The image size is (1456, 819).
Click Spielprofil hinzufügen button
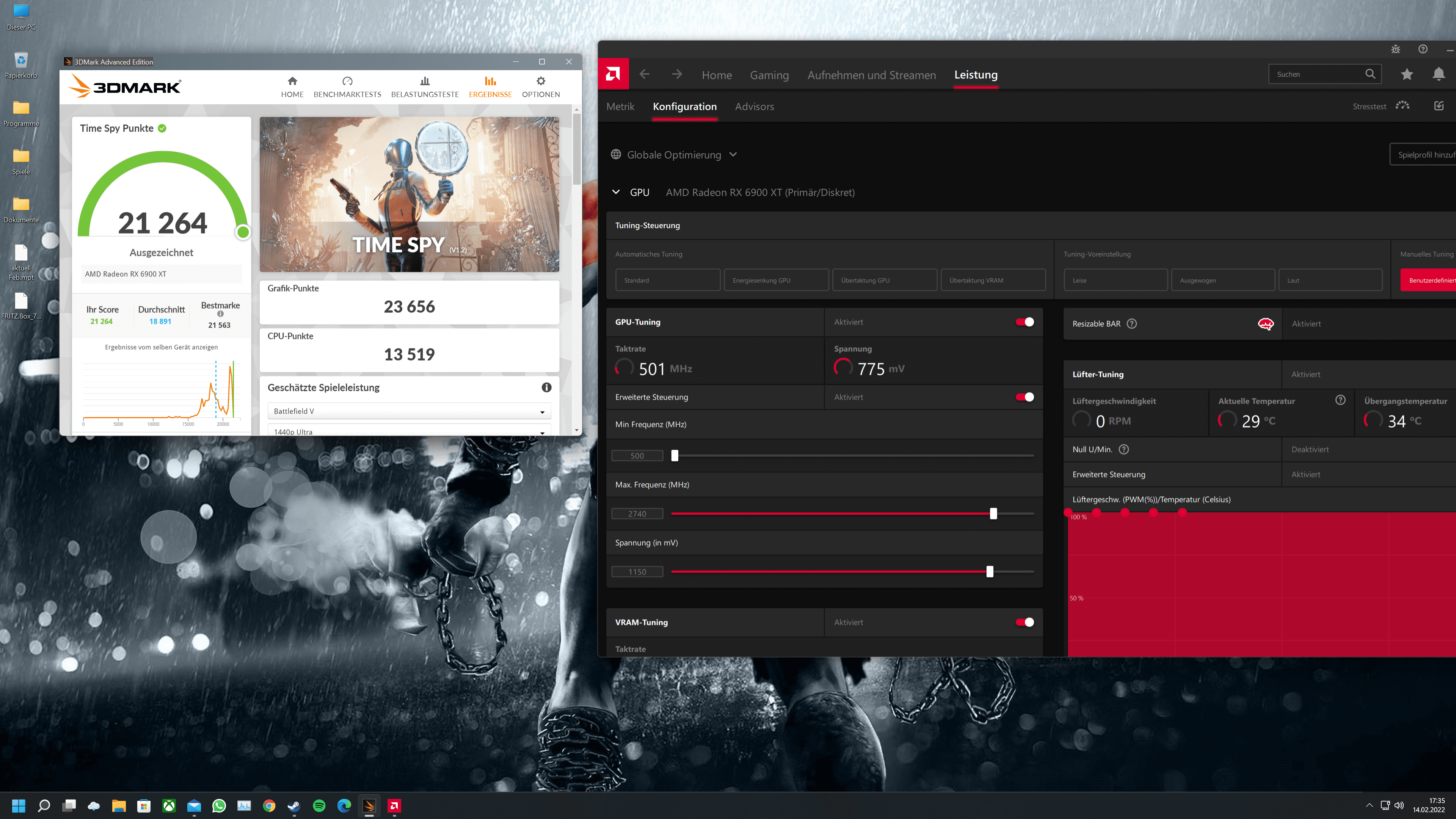coord(1423,154)
